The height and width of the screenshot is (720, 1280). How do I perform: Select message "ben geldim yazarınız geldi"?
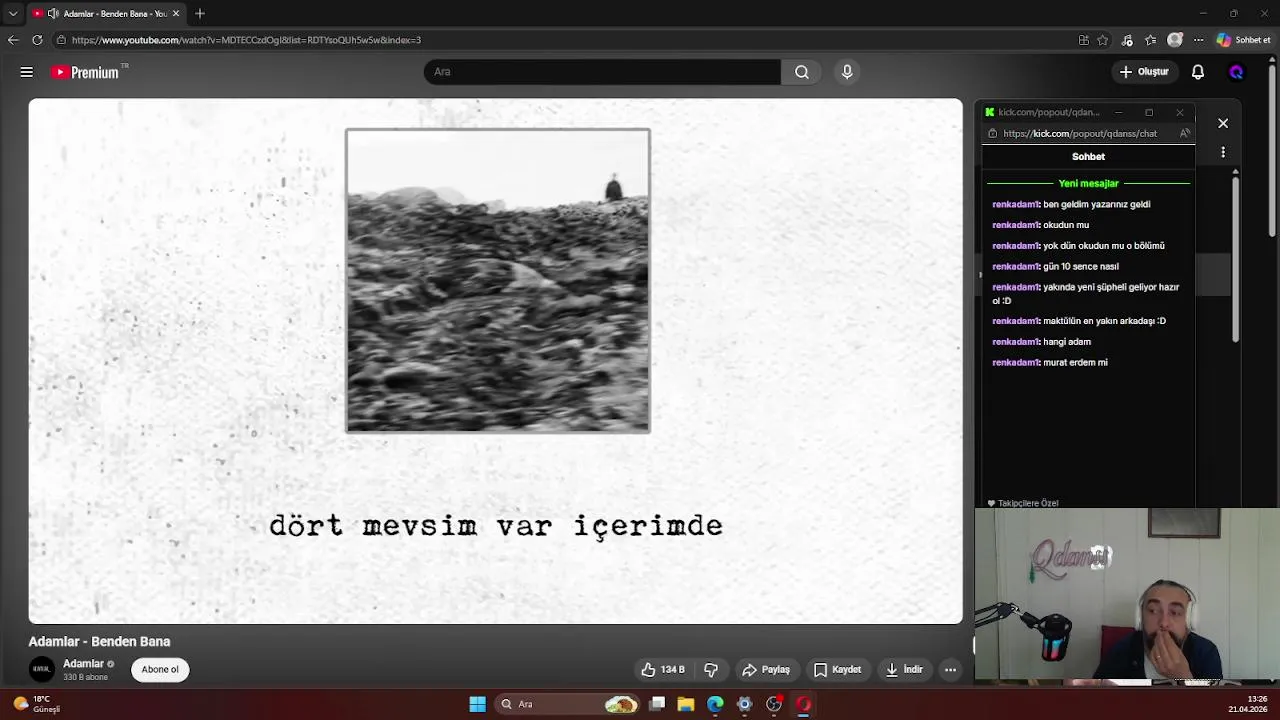click(1096, 204)
